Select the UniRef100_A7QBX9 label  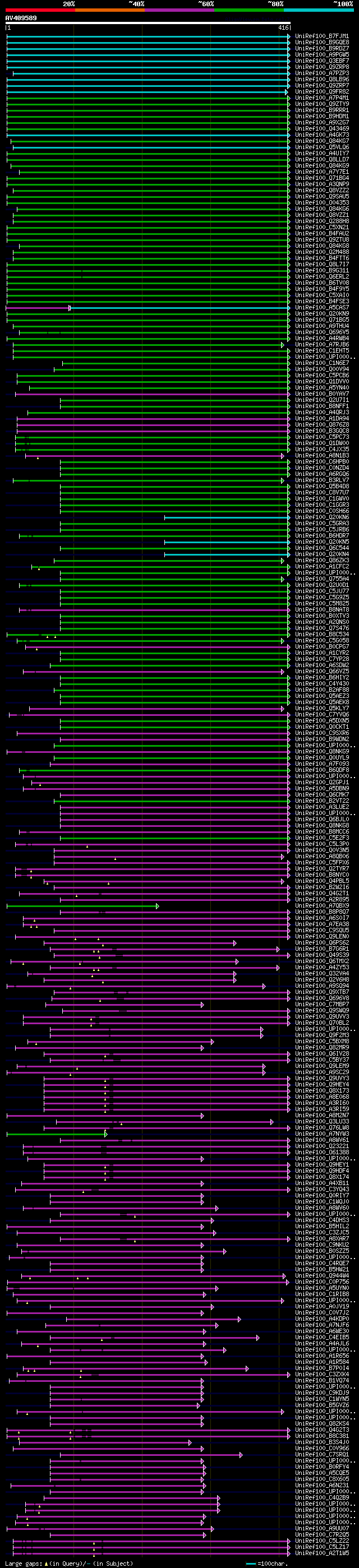coord(323,906)
